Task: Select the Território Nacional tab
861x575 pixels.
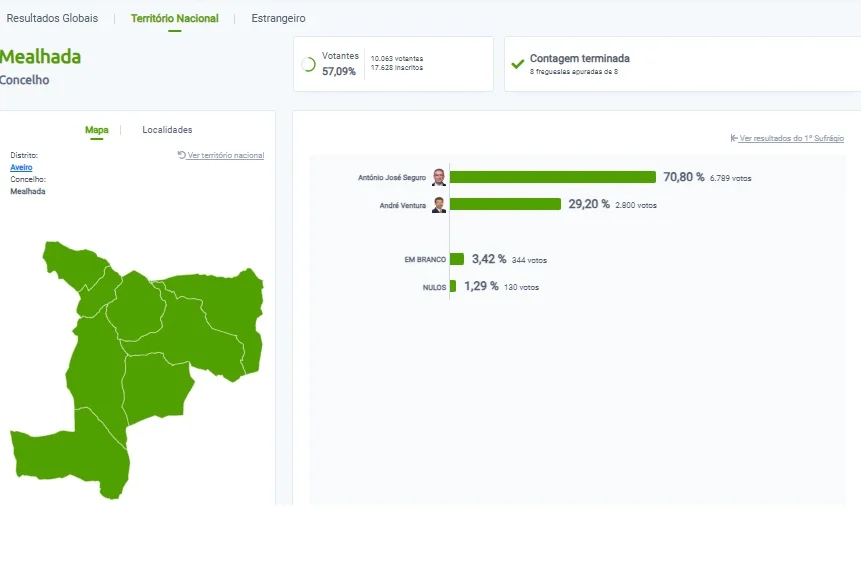Action: coord(175,18)
